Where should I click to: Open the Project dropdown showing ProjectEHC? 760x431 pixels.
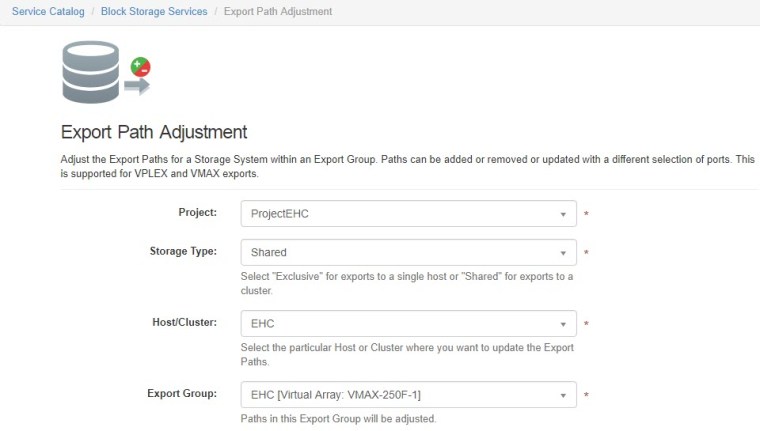(x=400, y=214)
